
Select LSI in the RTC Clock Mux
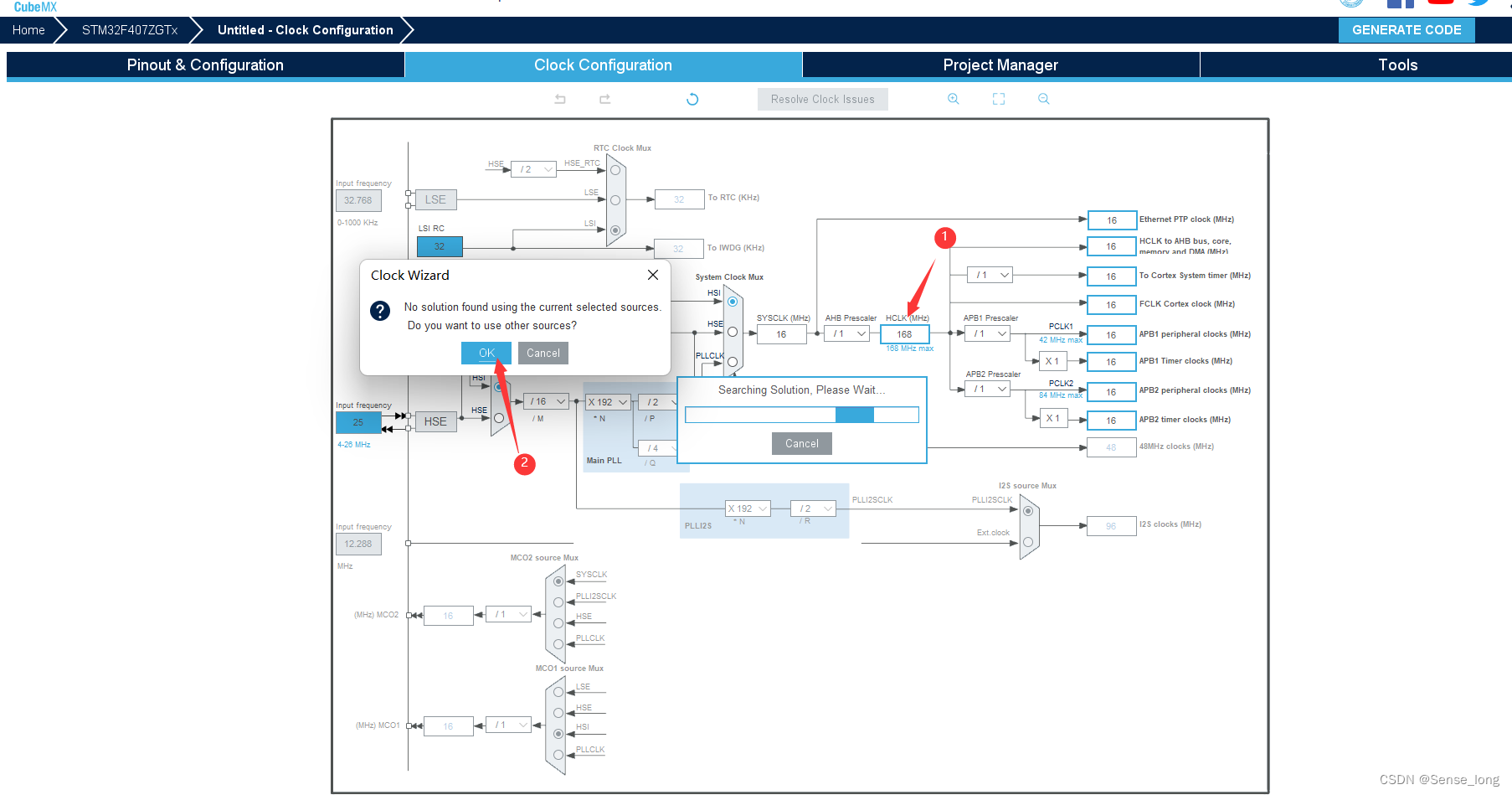click(x=615, y=230)
